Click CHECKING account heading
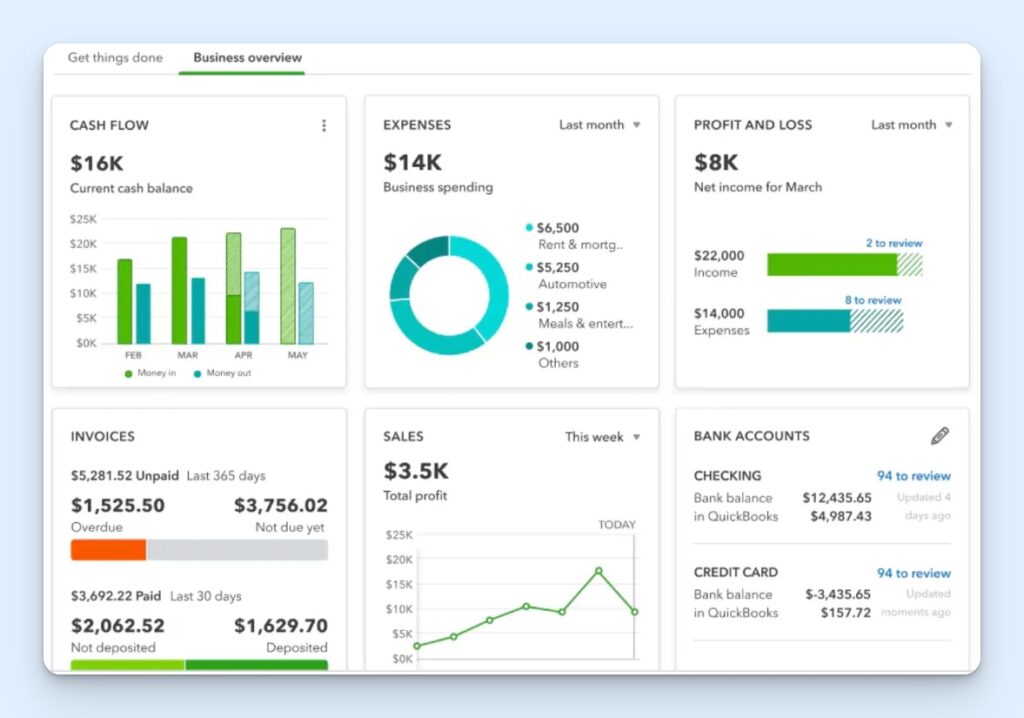The width and height of the screenshot is (1024, 718). click(728, 476)
